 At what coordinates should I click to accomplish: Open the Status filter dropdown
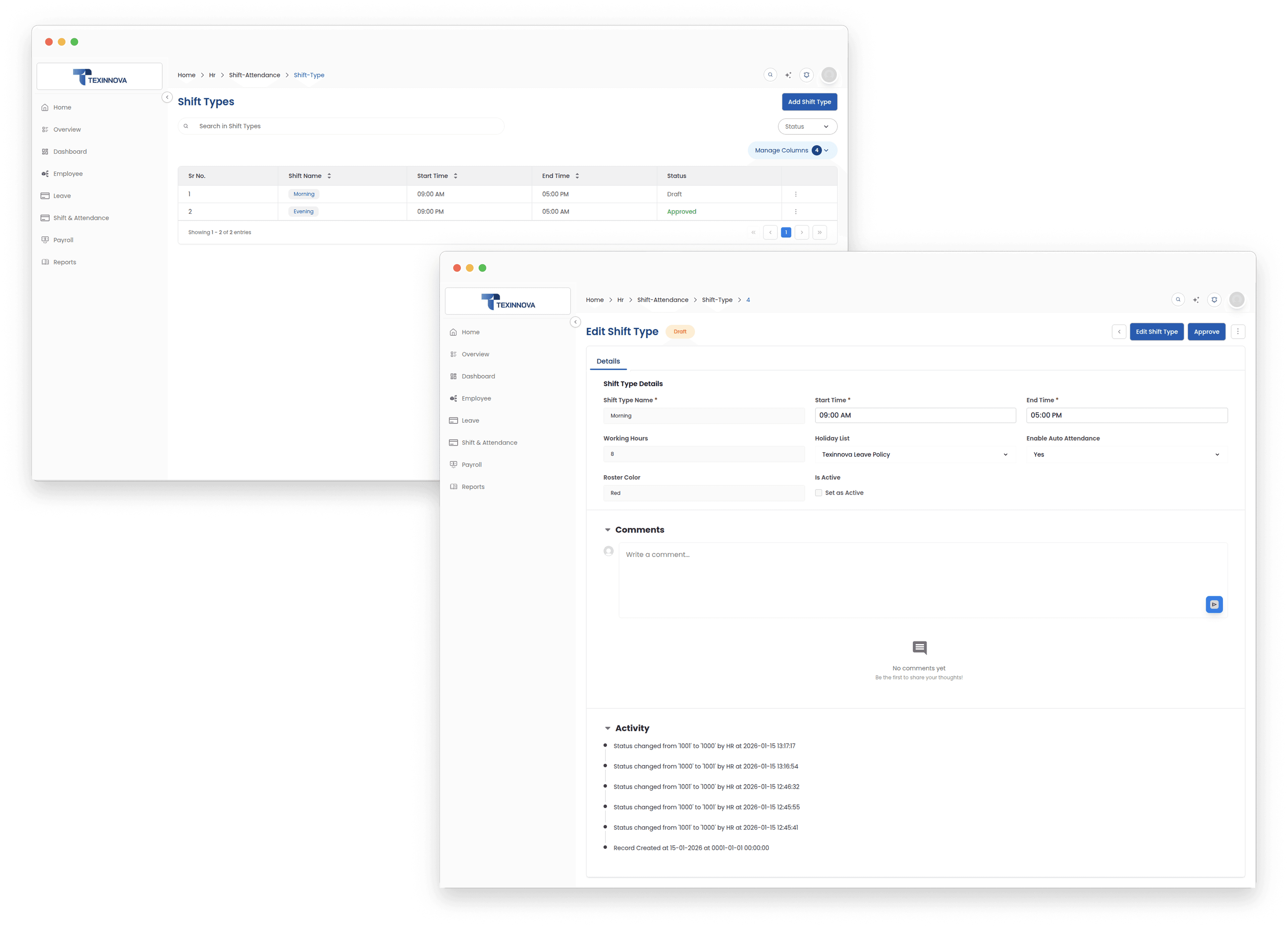point(807,126)
